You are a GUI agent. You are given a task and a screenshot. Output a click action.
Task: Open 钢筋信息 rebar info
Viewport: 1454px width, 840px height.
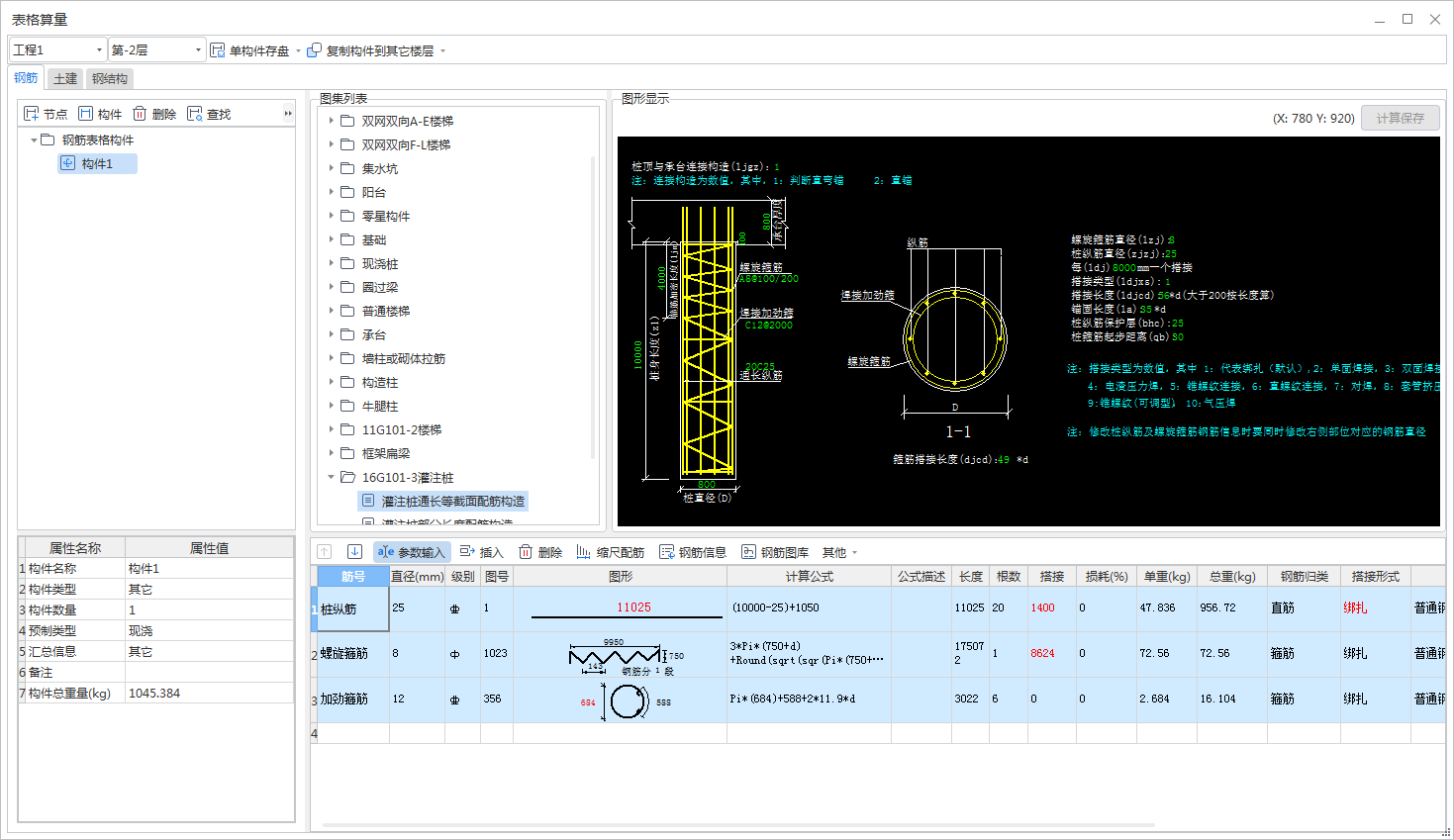coord(693,552)
